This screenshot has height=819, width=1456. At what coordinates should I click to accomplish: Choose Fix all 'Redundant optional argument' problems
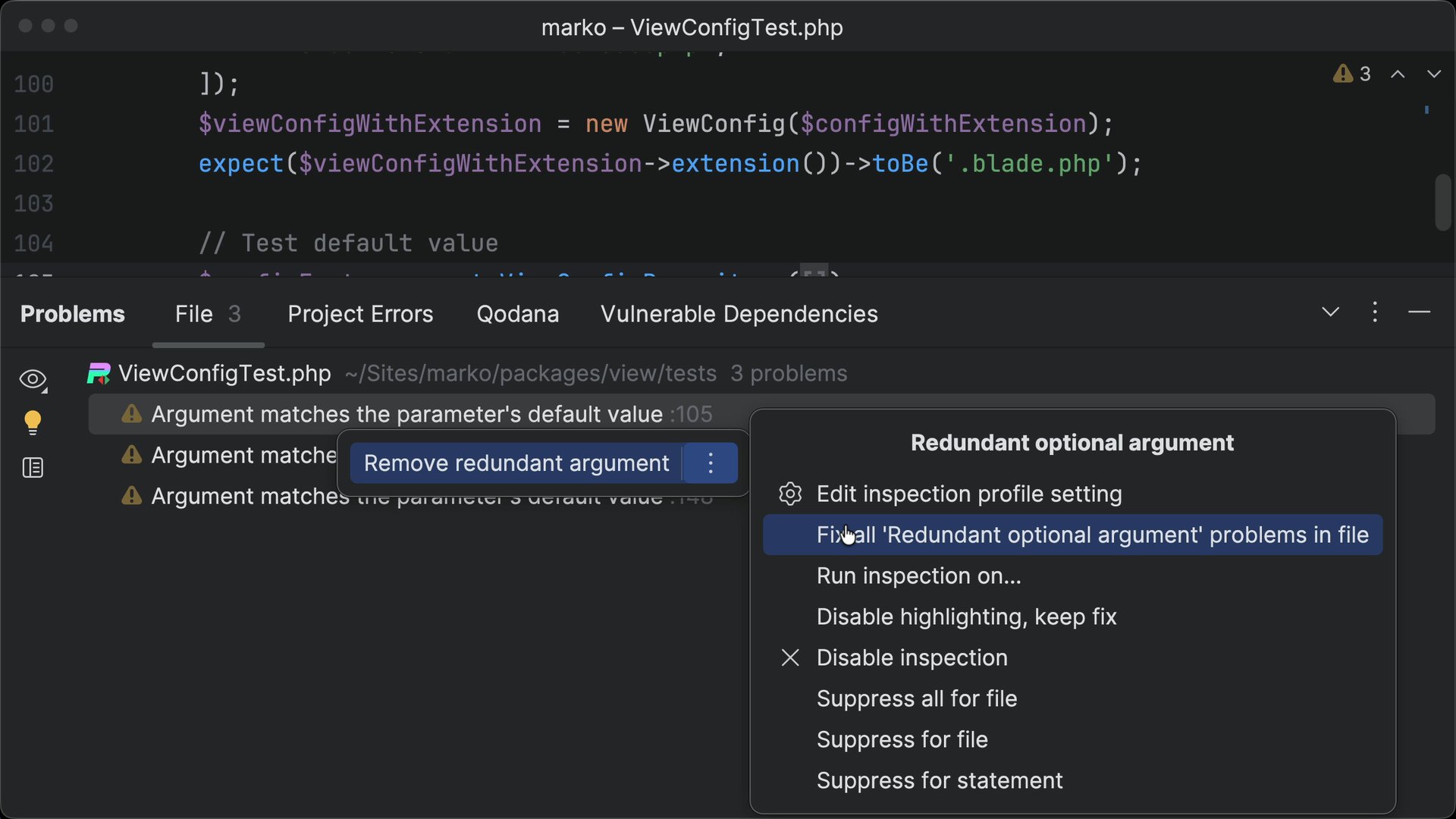(1092, 535)
